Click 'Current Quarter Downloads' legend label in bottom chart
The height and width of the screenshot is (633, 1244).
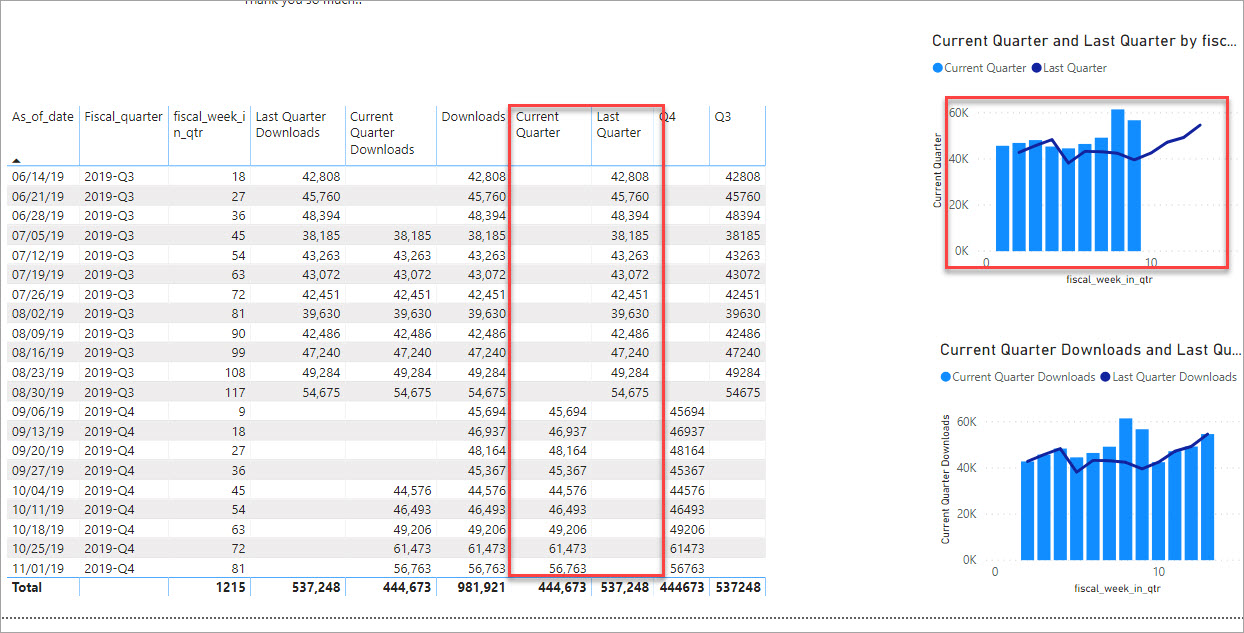[1023, 377]
